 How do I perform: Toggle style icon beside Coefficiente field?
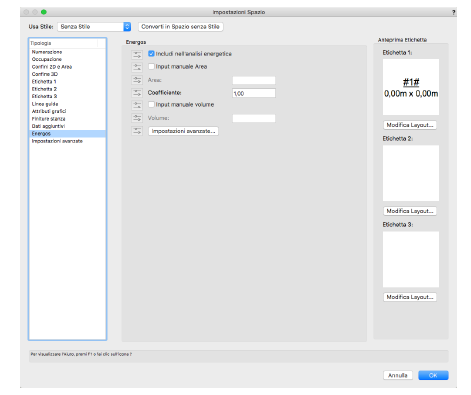click(137, 93)
